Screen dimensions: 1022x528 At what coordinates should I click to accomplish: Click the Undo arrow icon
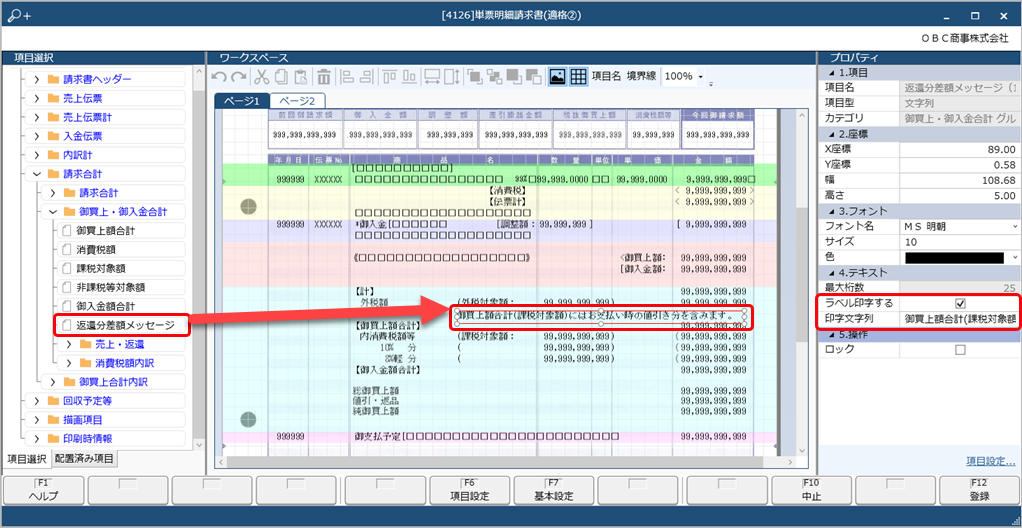219,77
